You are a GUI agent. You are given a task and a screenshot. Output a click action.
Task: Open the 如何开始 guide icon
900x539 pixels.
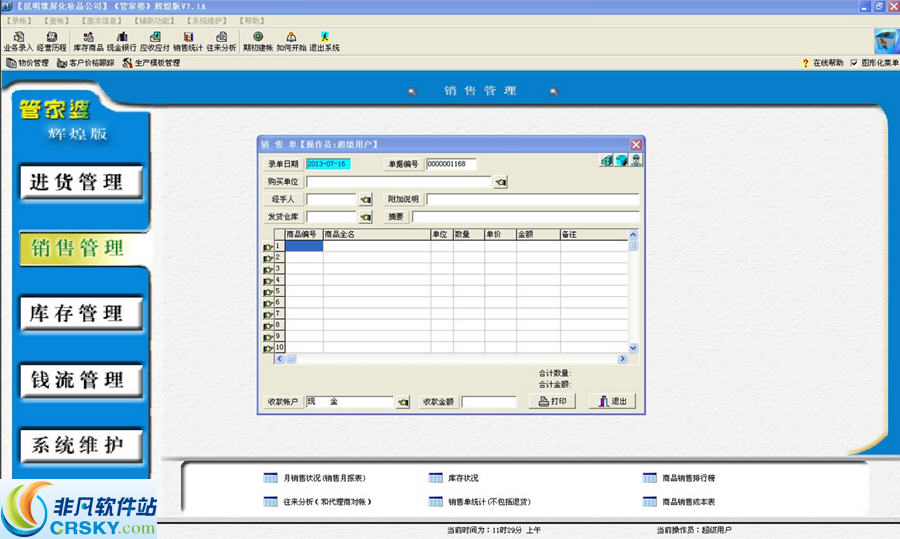[x=291, y=42]
